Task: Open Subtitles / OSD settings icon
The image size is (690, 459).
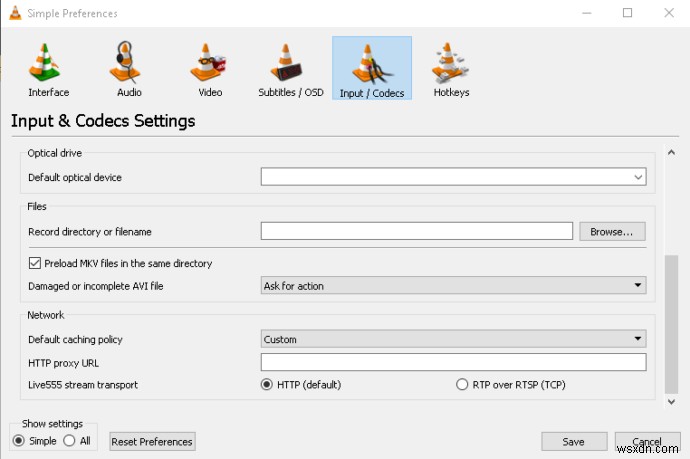Action: pyautogui.click(x=290, y=65)
